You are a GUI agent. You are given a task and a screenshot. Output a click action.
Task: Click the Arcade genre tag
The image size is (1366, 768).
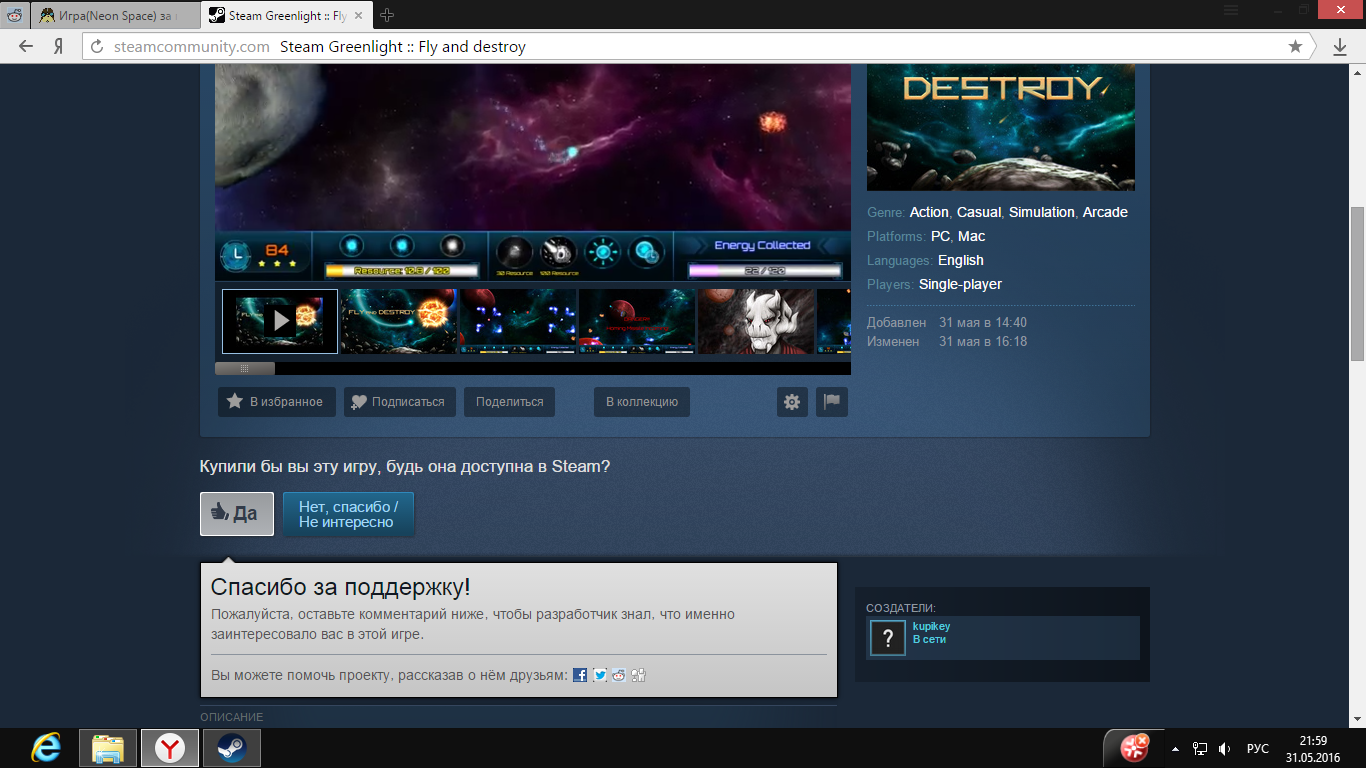1105,212
